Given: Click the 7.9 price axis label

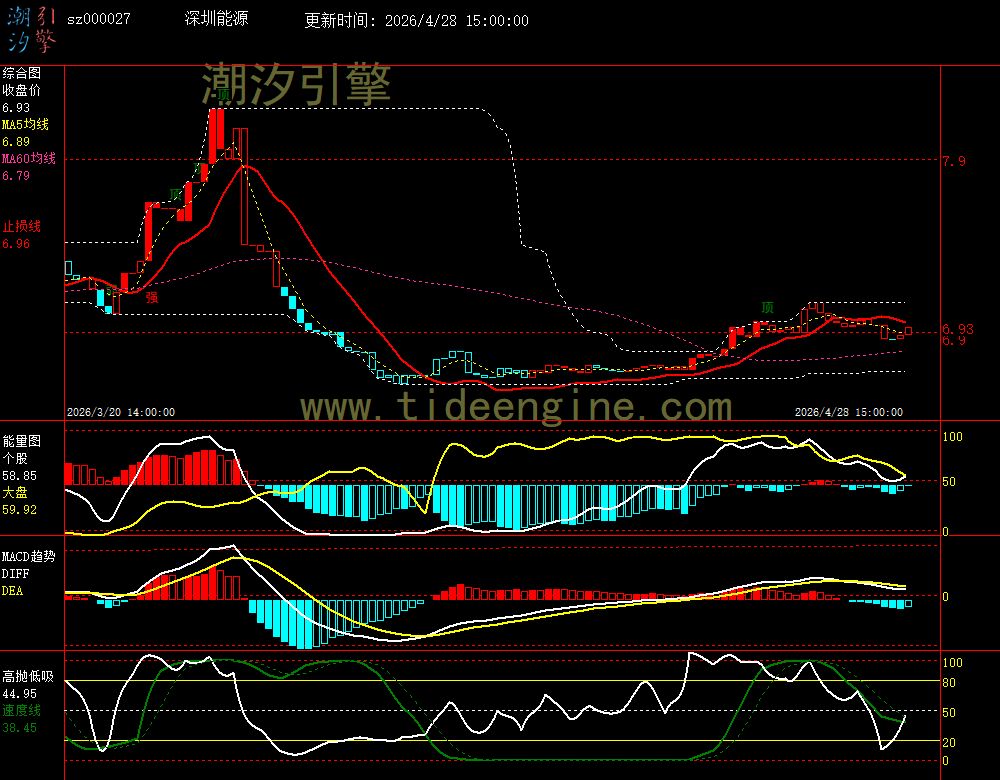Looking at the screenshot, I should (953, 161).
